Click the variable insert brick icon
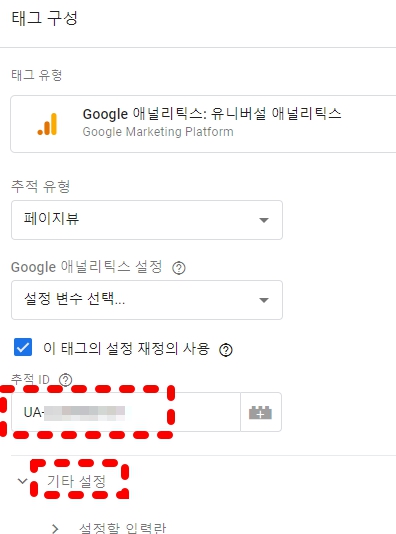Viewport: 396px width, 534px height. coord(260,412)
